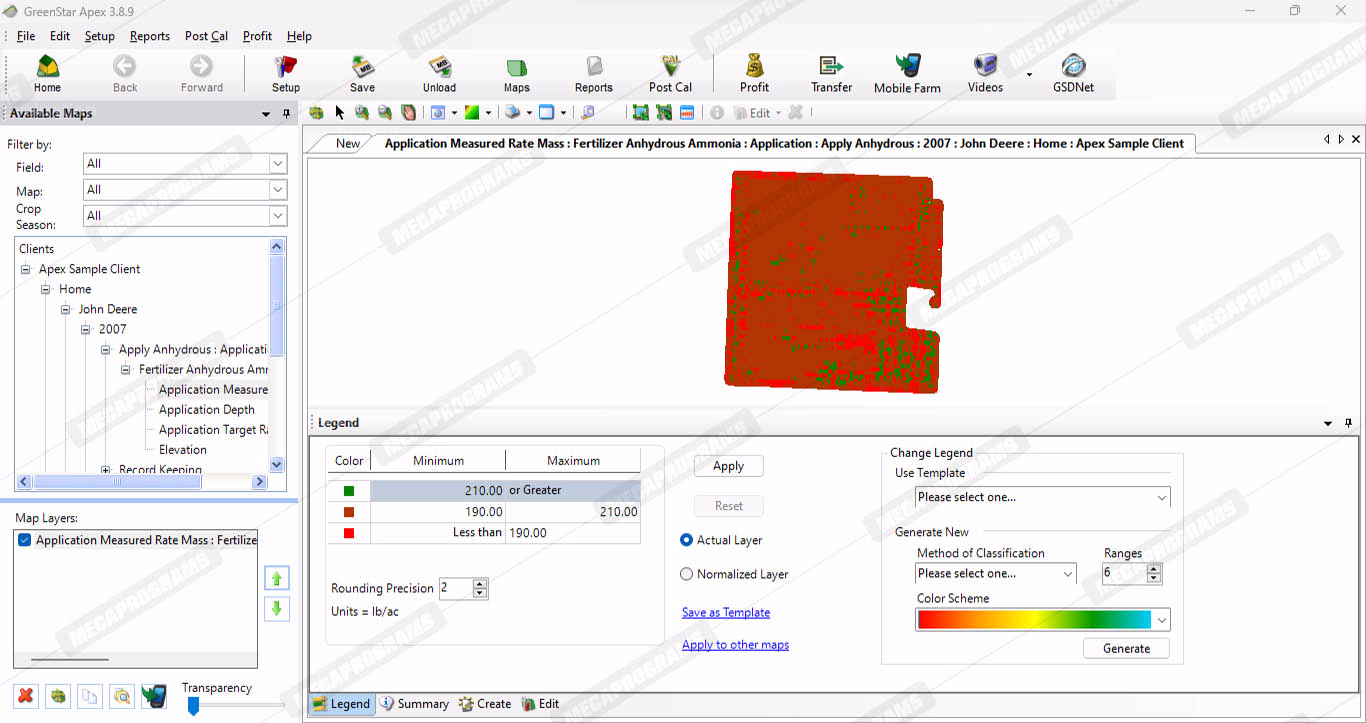Open the Edit menu
The width and height of the screenshot is (1366, 723).
pos(60,36)
